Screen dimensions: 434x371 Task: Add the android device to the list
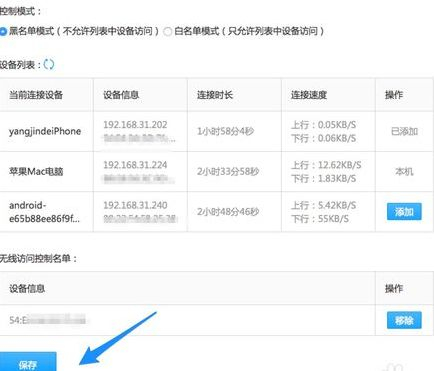point(404,212)
